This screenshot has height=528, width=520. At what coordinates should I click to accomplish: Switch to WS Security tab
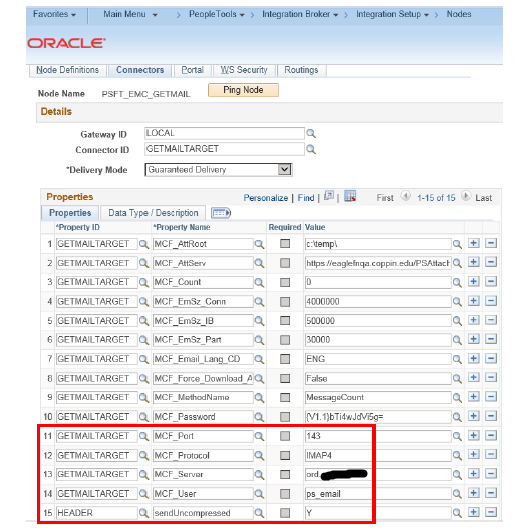tap(244, 70)
